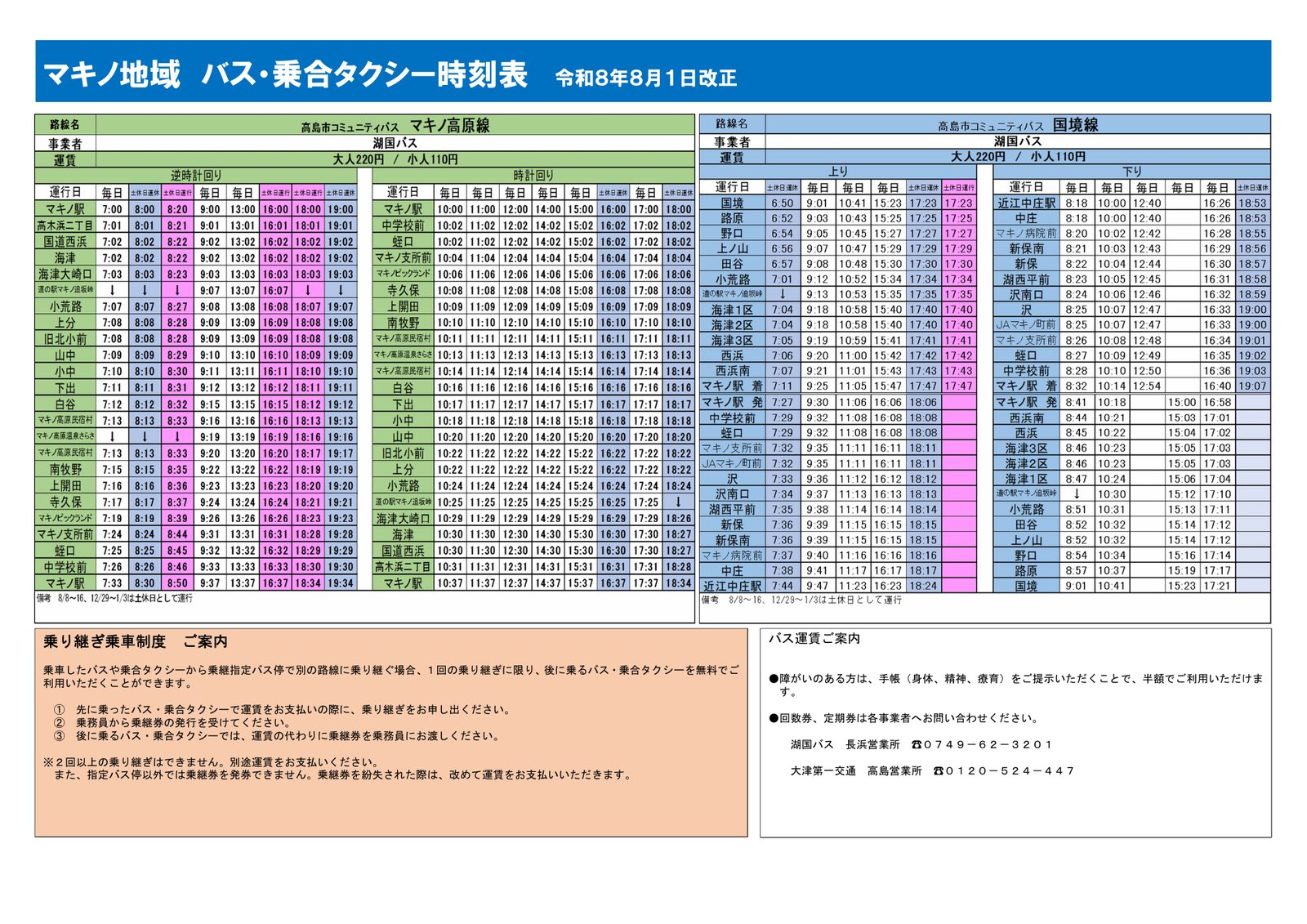This screenshot has width=1307, height=924.
Task: Click the '事業者' label in the 国境線 table
Action: pos(732,141)
